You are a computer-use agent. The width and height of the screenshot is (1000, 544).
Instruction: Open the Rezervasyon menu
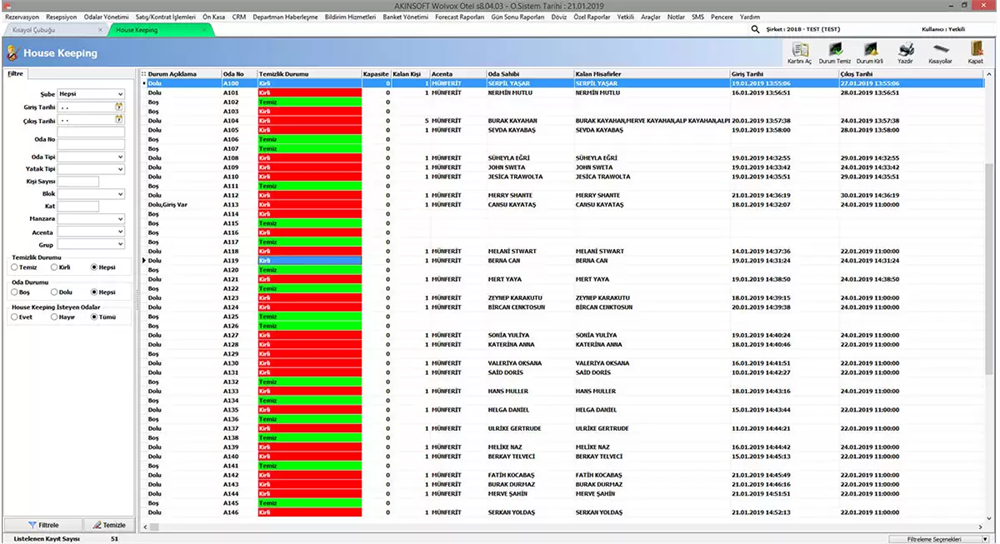coord(22,17)
